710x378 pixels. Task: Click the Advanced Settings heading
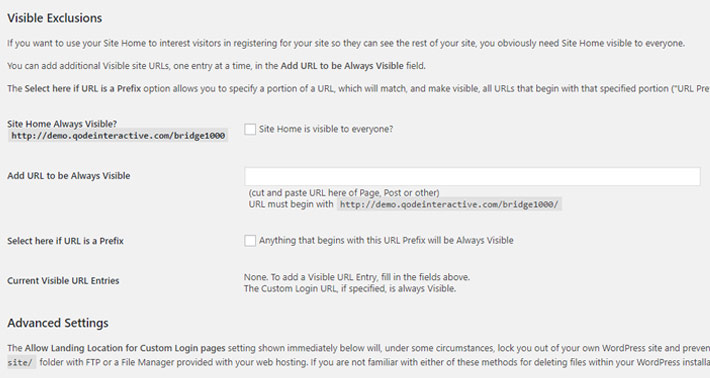(58, 323)
